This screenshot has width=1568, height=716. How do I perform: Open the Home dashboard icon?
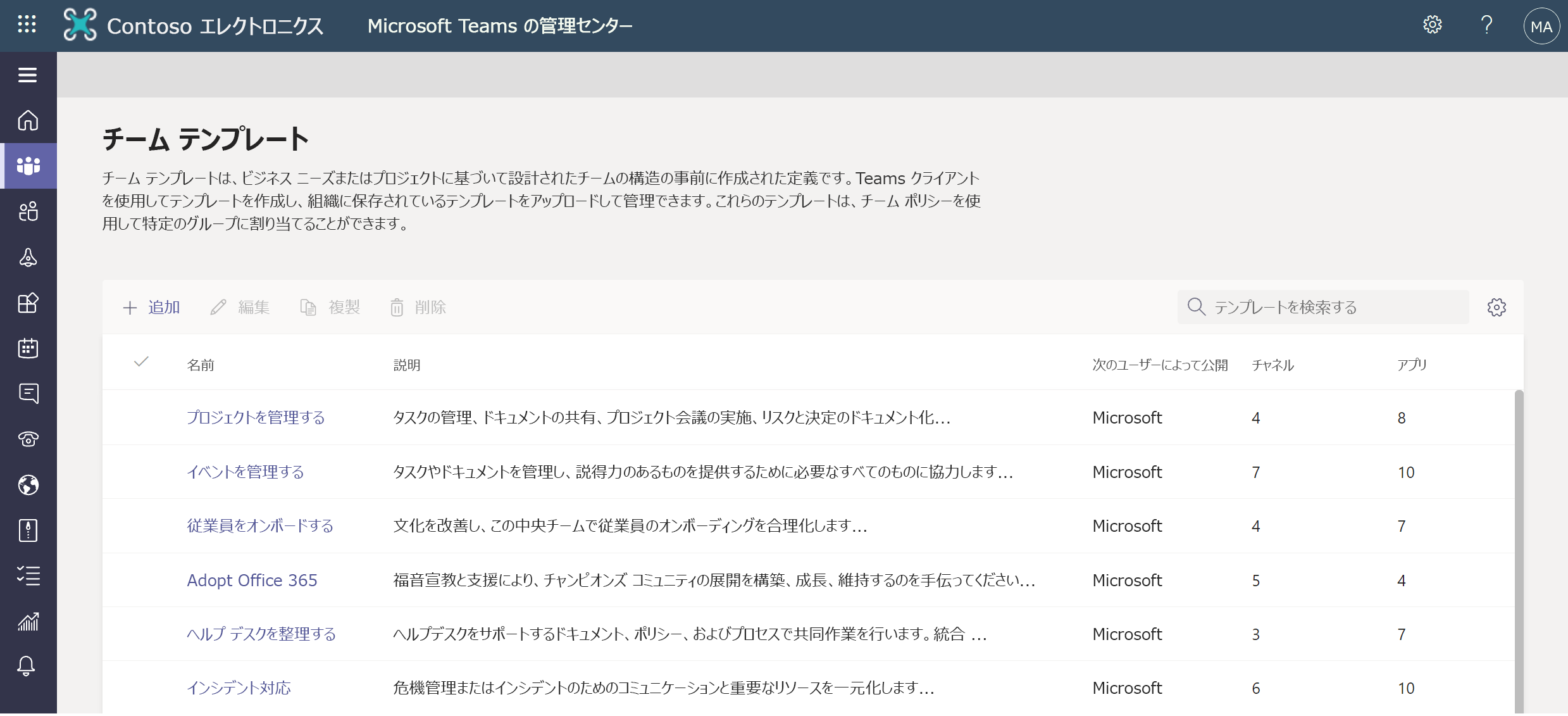click(x=27, y=120)
